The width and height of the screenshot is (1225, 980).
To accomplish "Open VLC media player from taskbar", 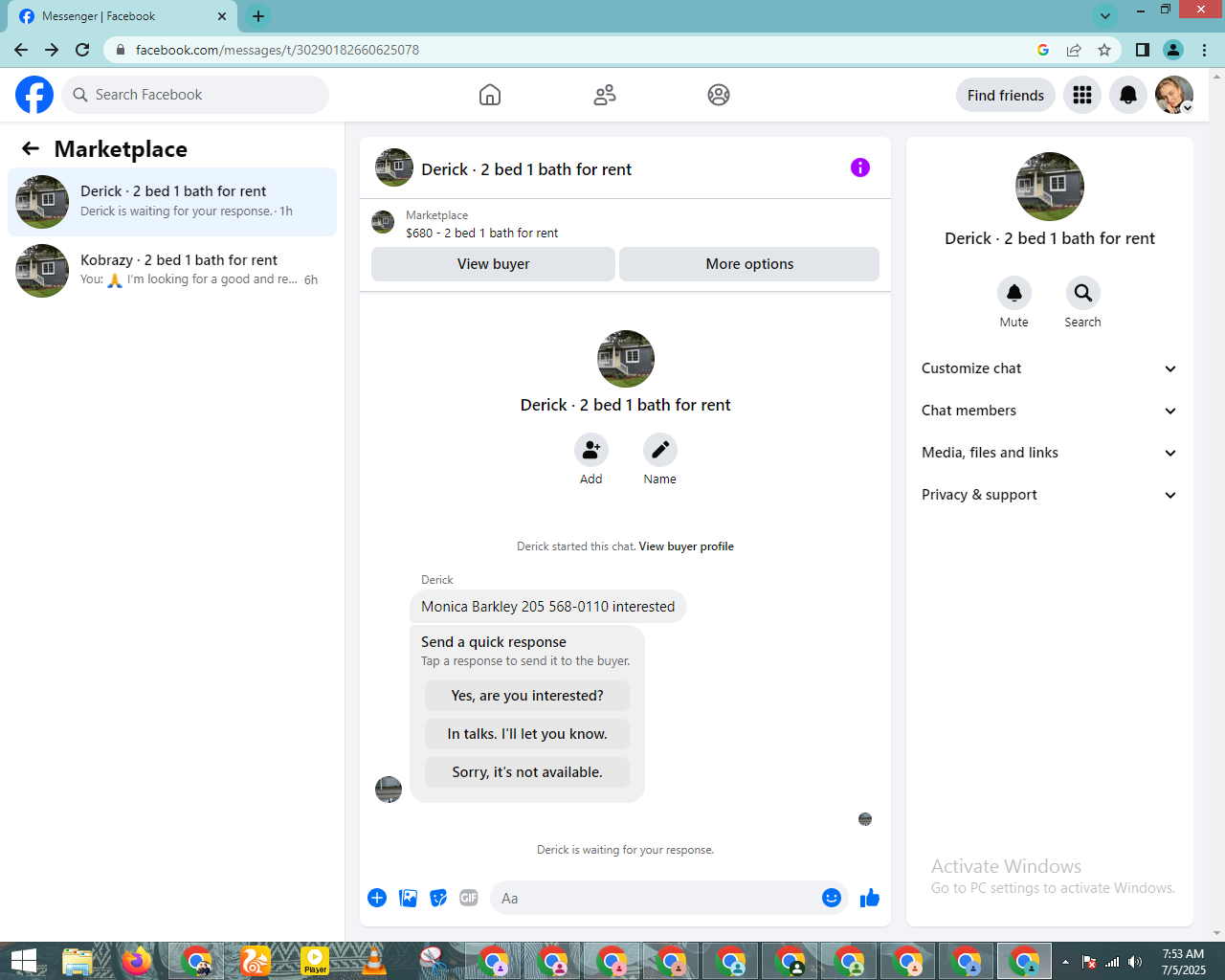I will coord(374,961).
